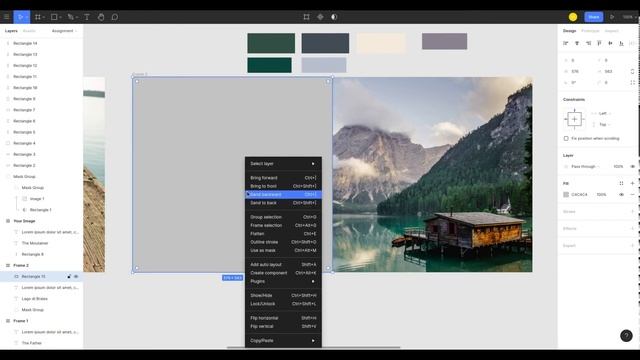640x360 pixels.
Task: Click independent corners icon in Design panel
Action: tap(632, 82)
